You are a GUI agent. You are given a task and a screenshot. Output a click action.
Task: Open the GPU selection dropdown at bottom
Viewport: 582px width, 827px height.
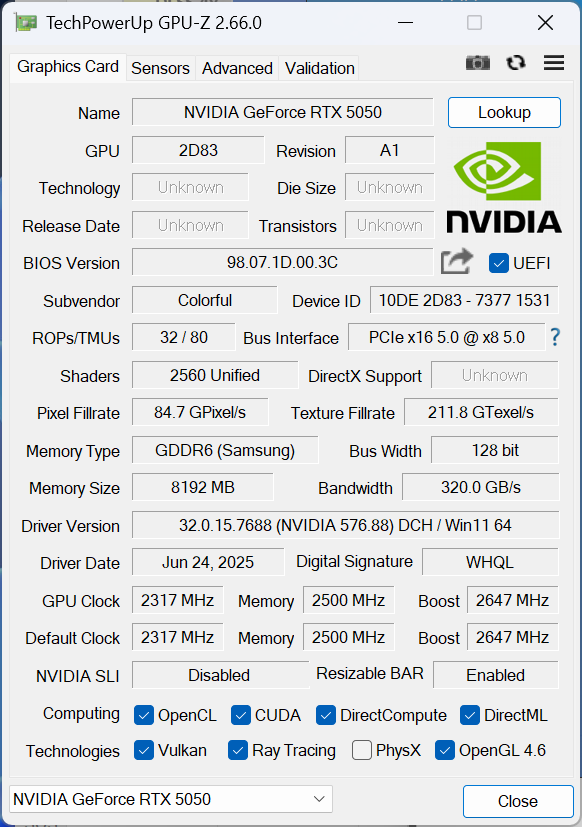tap(319, 799)
